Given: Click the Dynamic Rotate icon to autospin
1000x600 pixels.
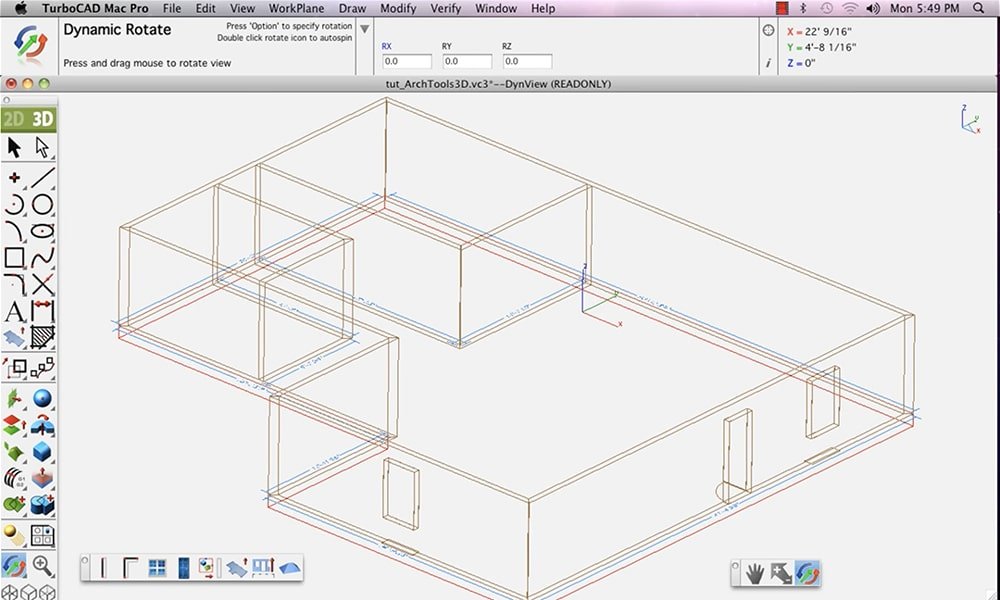Looking at the screenshot, I should 30,45.
